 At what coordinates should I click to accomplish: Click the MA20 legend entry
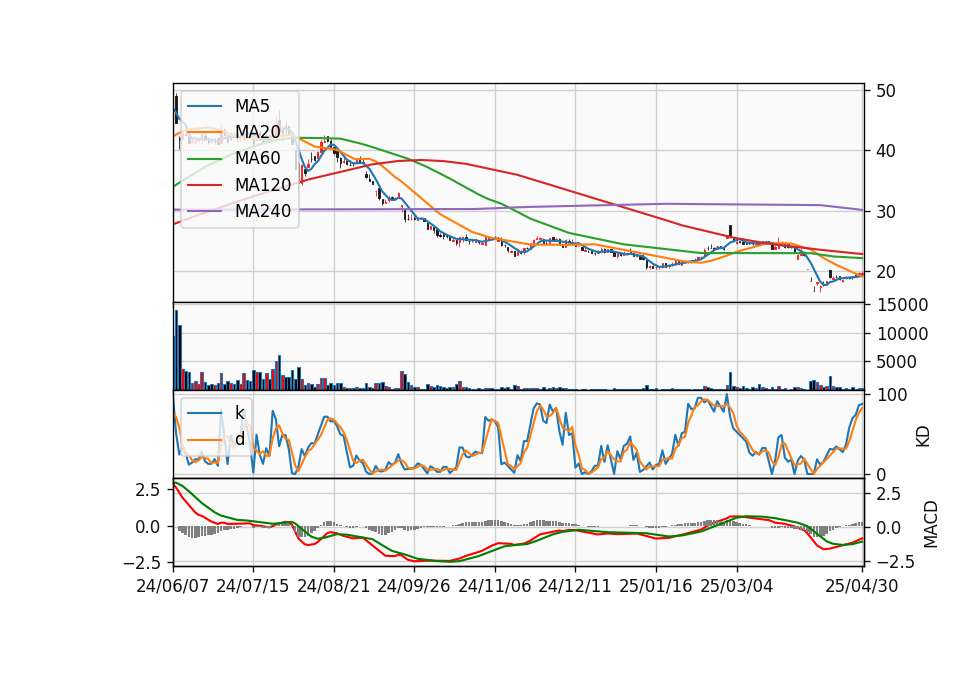tap(233, 132)
